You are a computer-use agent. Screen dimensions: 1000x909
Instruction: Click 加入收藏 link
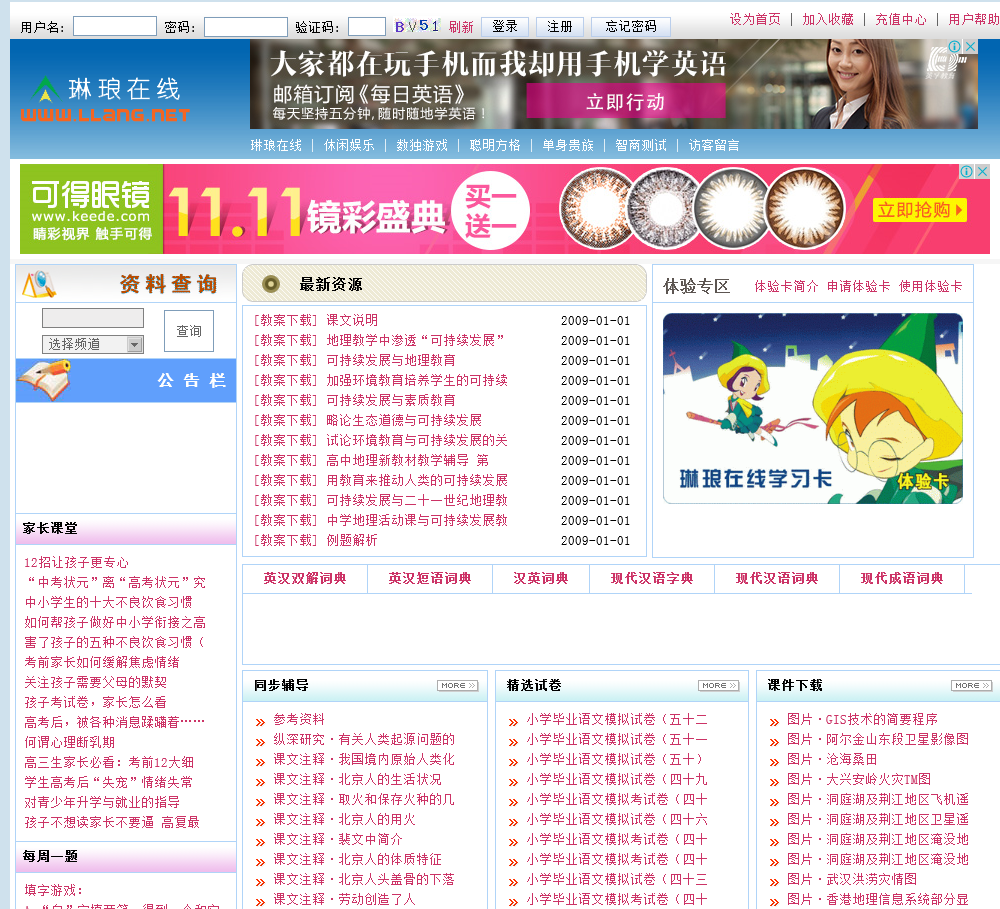click(x=828, y=19)
